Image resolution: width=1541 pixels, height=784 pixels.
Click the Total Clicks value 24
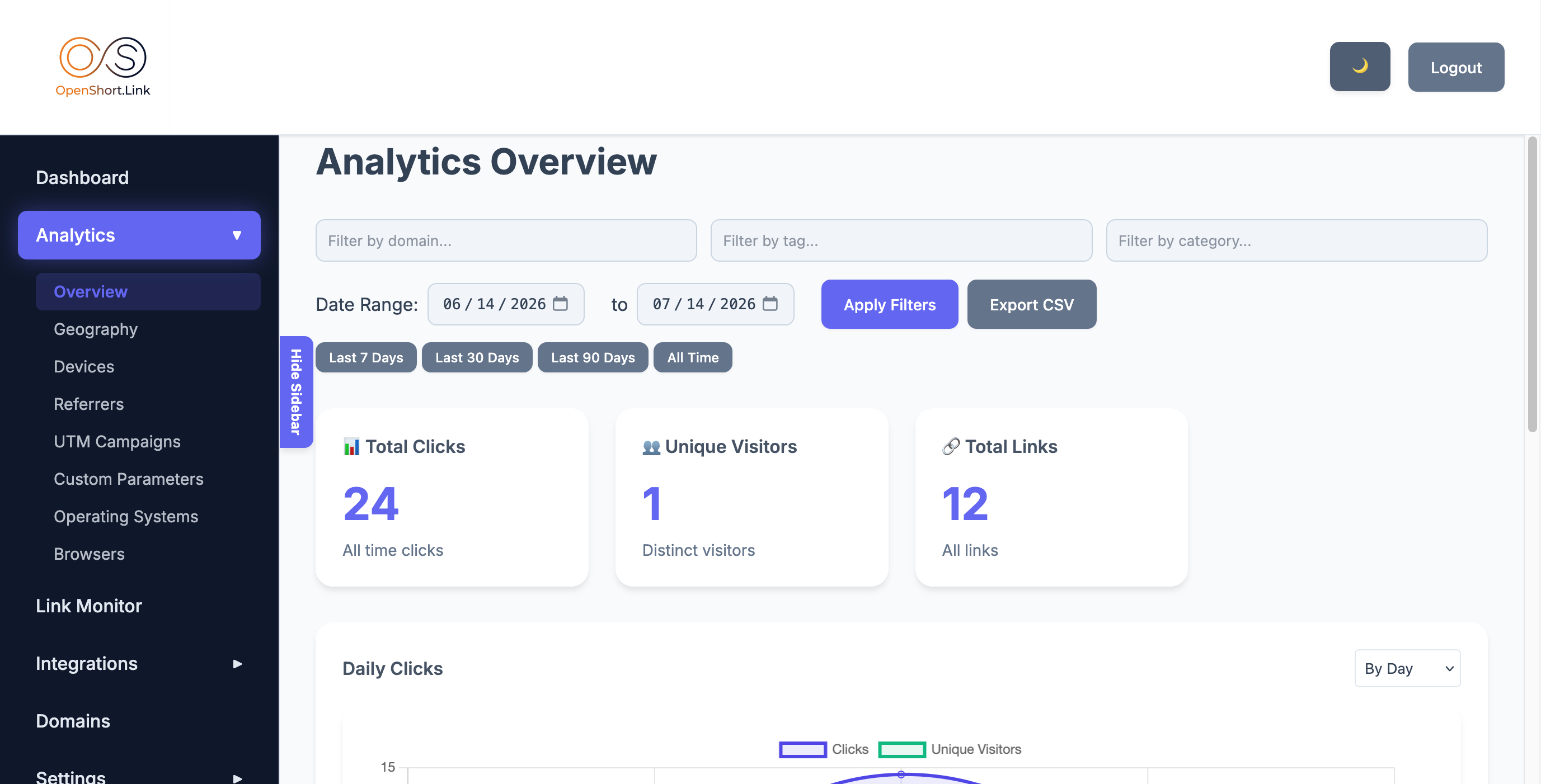(371, 503)
